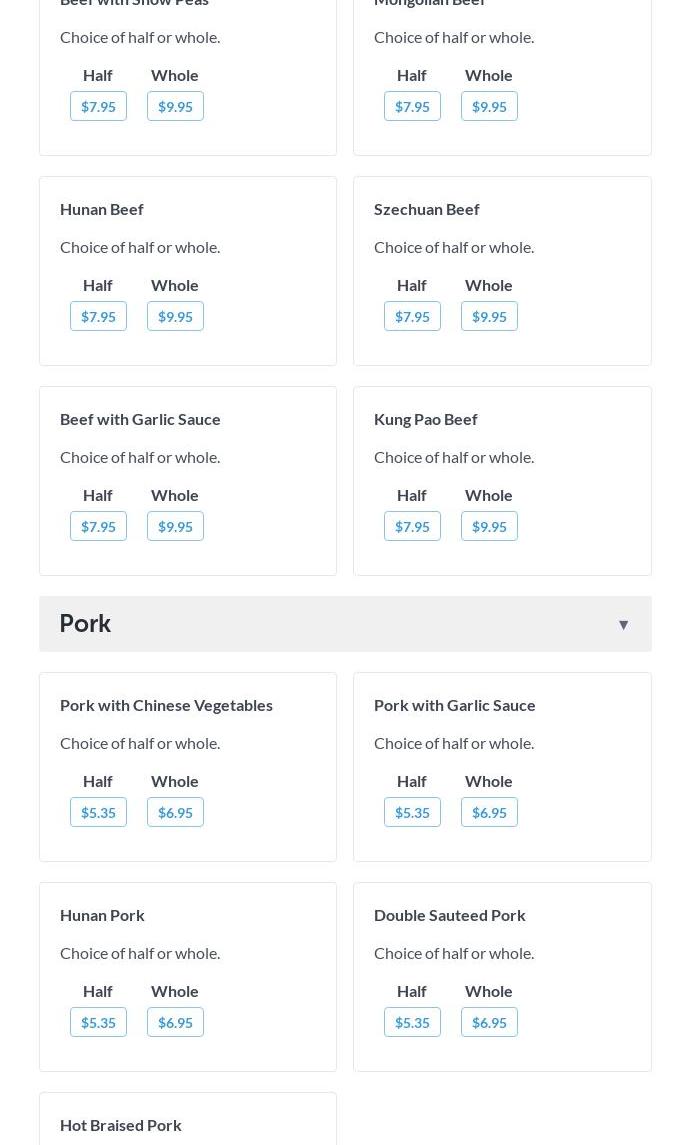Choose Half price for Hunan Pork

click(x=98, y=1022)
